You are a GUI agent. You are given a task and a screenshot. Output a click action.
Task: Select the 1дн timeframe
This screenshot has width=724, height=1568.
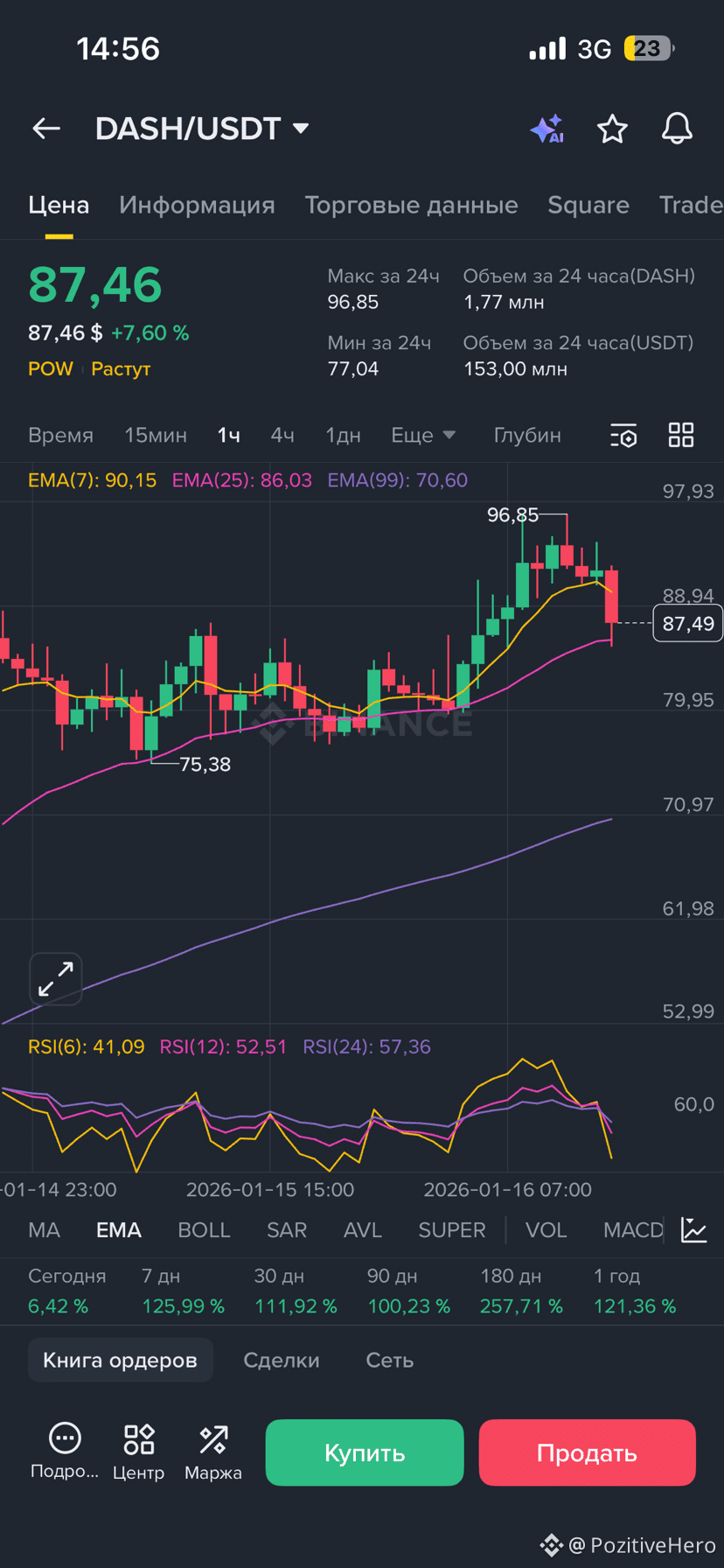click(x=343, y=435)
